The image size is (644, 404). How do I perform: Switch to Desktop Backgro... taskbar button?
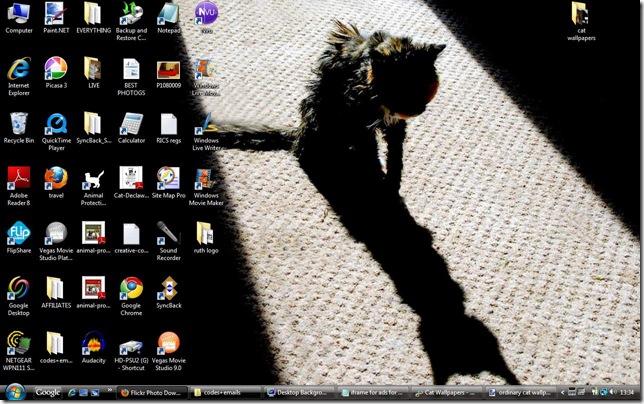[299, 393]
